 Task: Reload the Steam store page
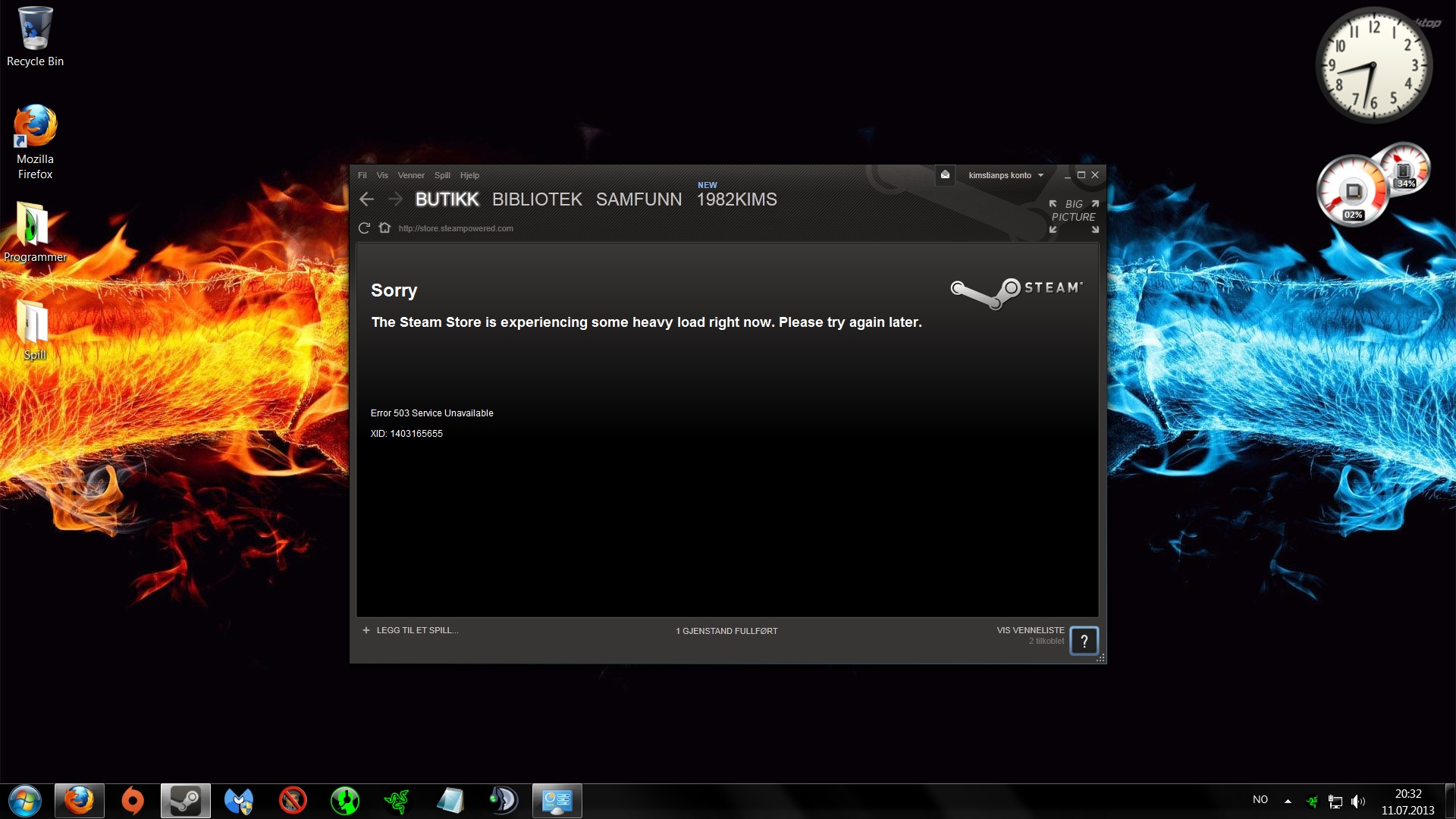pos(364,228)
